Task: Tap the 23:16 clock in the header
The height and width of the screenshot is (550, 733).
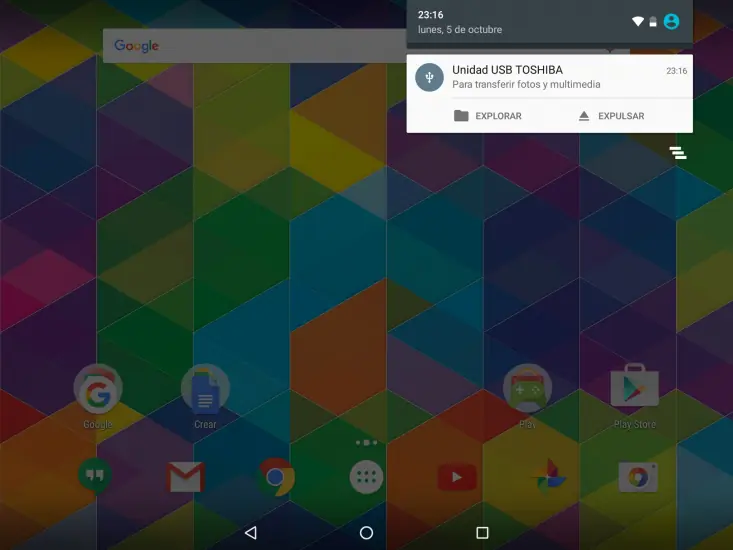Action: 431,15
